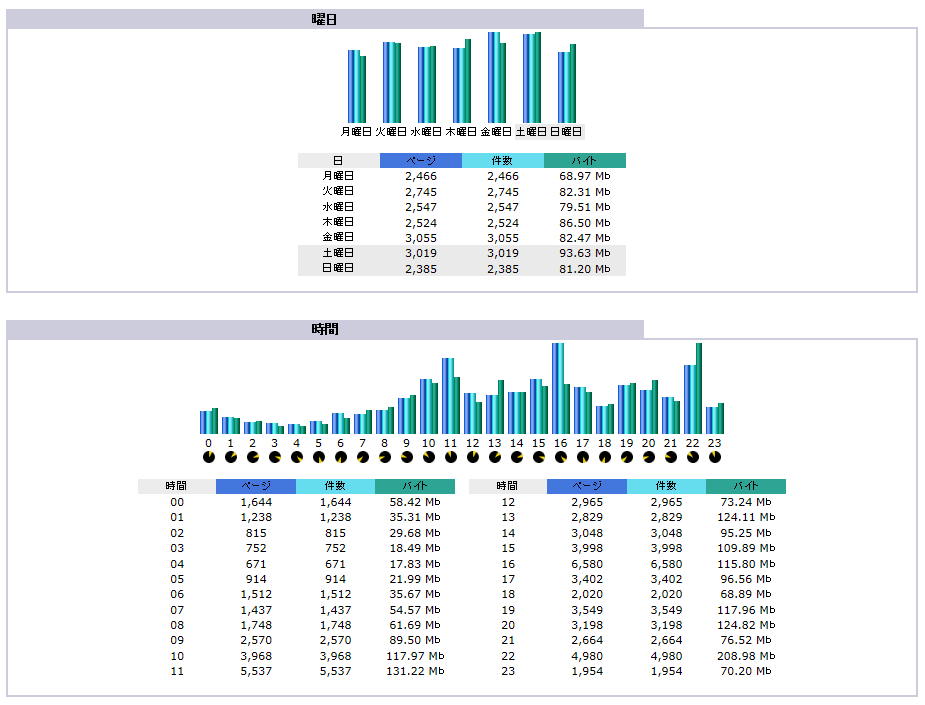Select the clock icon below hour 4

point(297,457)
